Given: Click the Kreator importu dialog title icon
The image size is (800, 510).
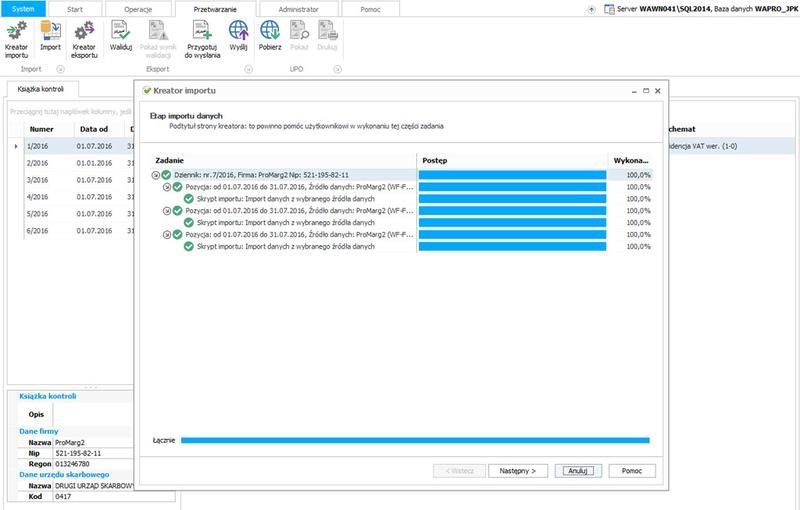Looking at the screenshot, I should 147,91.
